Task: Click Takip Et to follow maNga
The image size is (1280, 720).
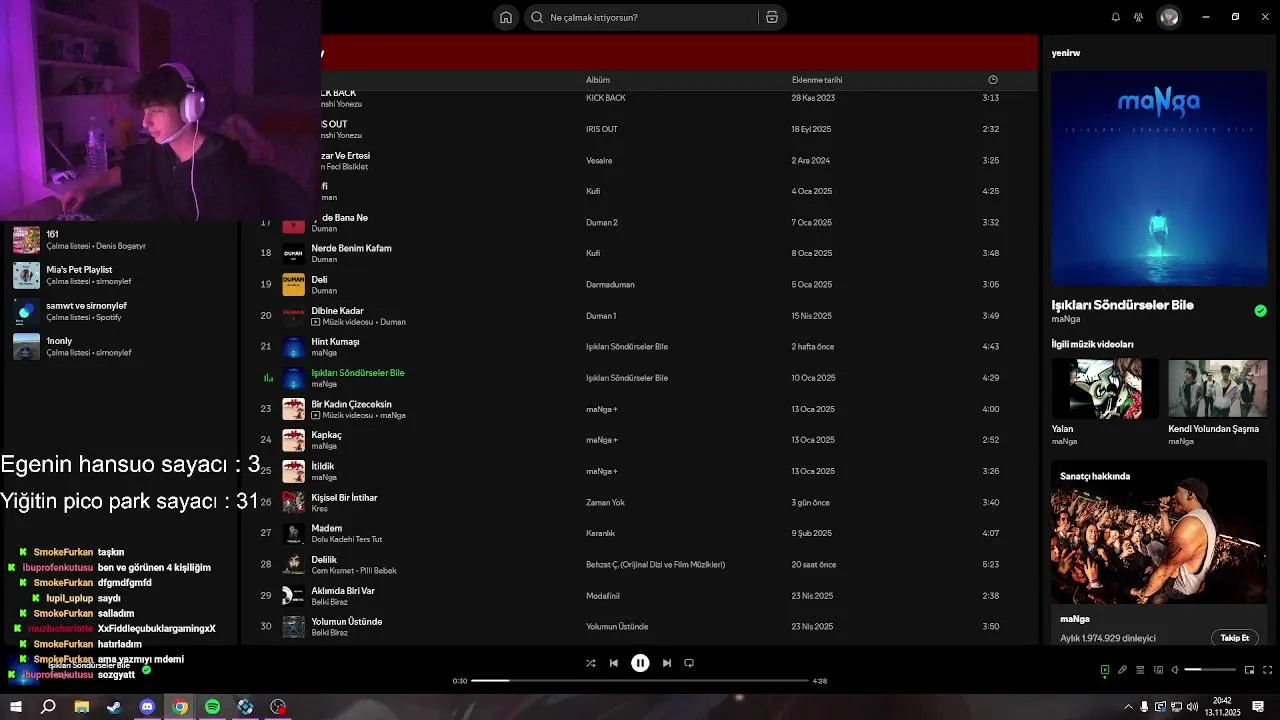Action: coord(1235,638)
